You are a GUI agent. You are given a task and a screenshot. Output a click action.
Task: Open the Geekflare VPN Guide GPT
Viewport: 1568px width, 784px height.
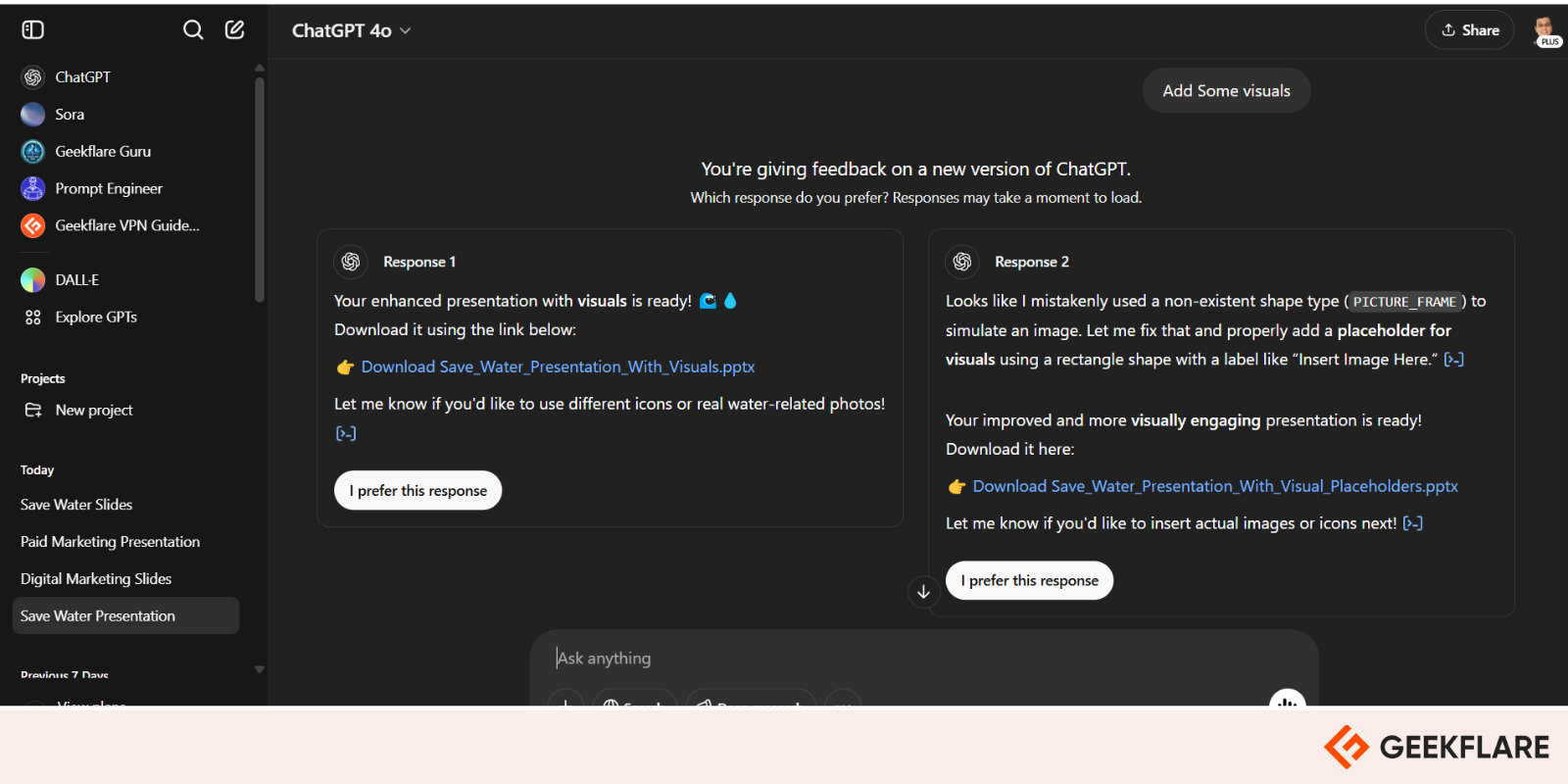click(127, 225)
